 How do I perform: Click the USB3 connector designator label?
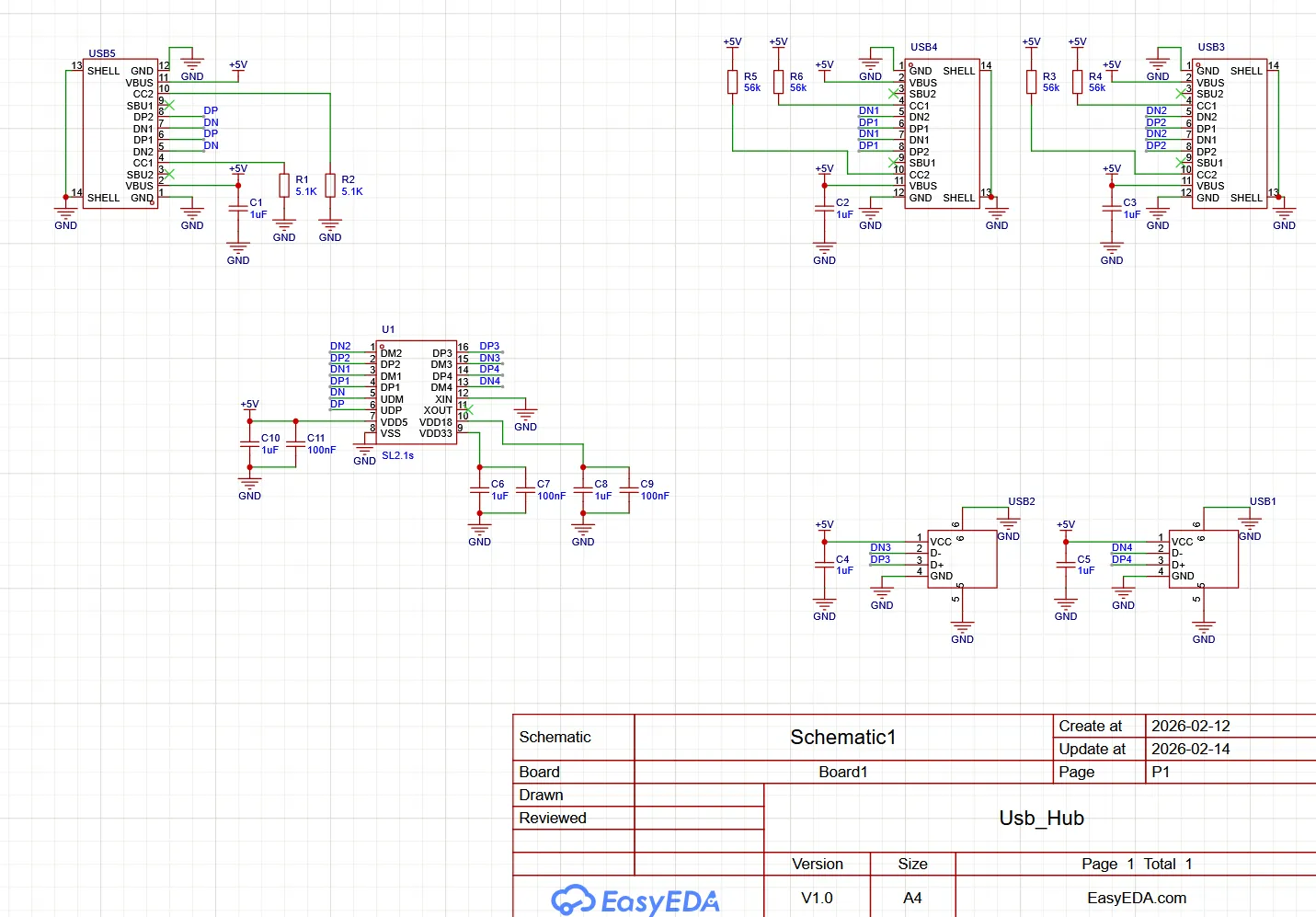click(x=1211, y=47)
